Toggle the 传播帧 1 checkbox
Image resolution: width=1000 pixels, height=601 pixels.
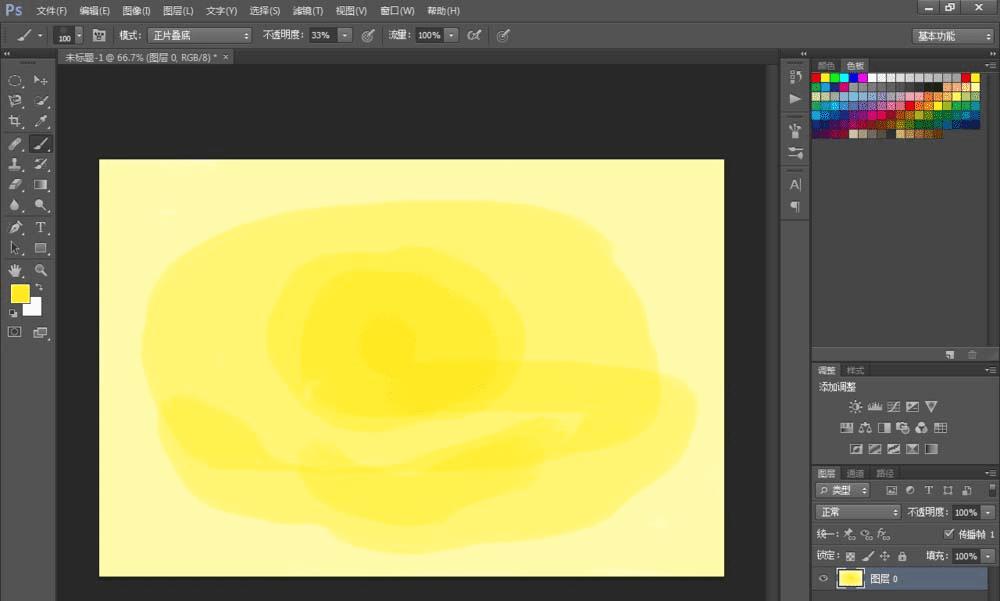[x=949, y=534]
